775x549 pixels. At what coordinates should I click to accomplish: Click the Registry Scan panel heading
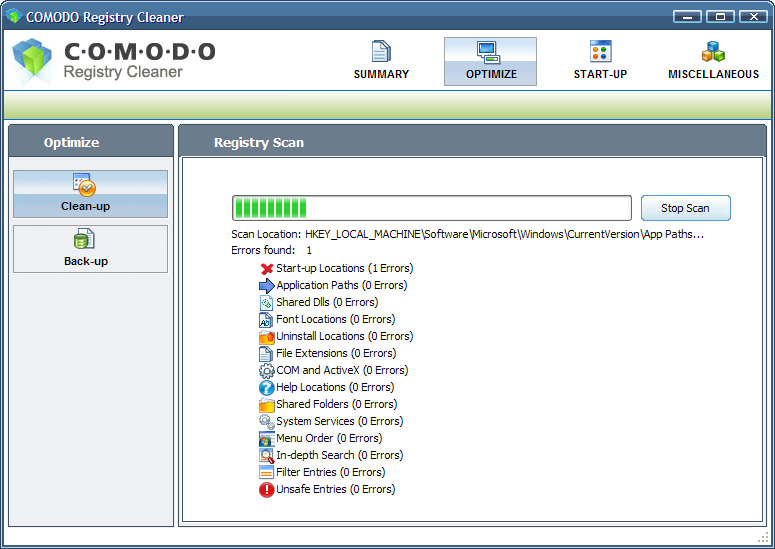click(x=258, y=142)
